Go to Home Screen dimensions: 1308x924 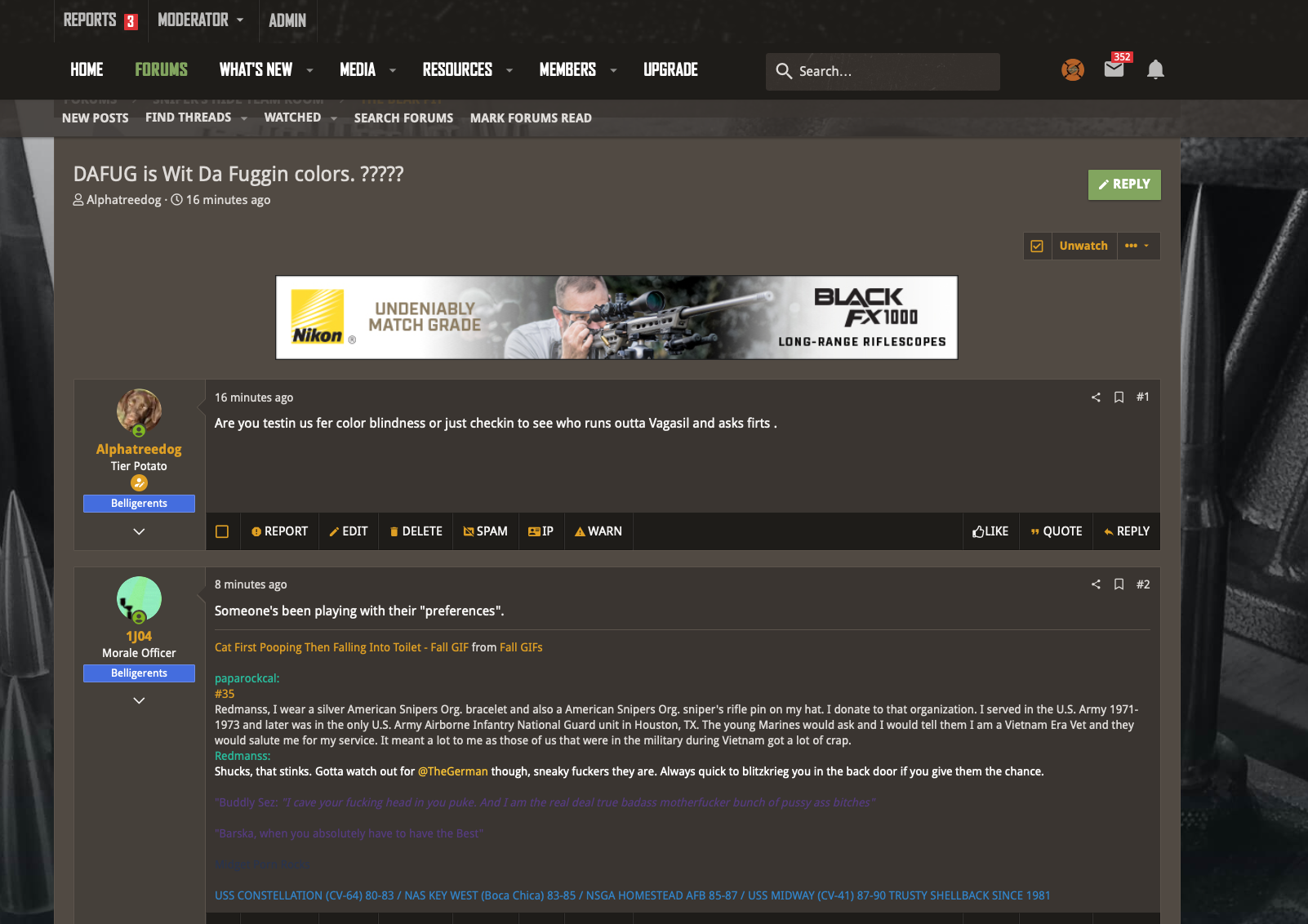87,69
